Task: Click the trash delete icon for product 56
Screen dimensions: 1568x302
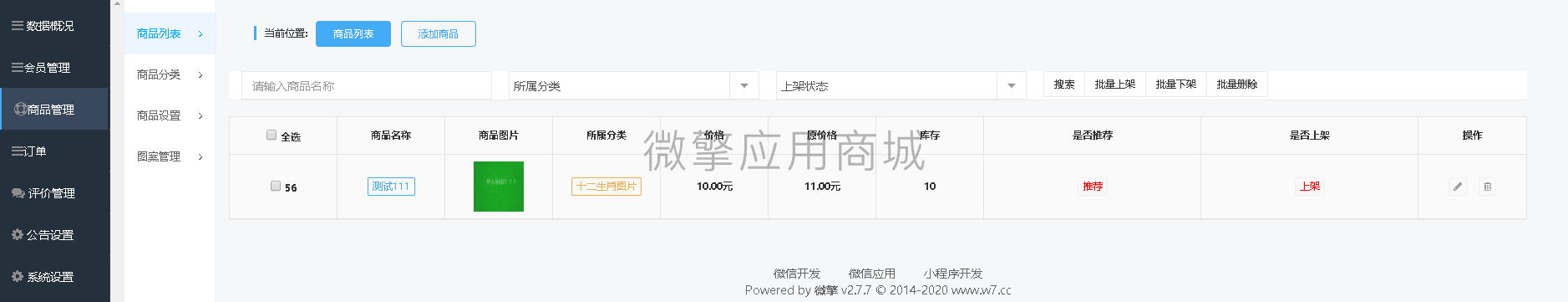Action: pyautogui.click(x=1488, y=187)
